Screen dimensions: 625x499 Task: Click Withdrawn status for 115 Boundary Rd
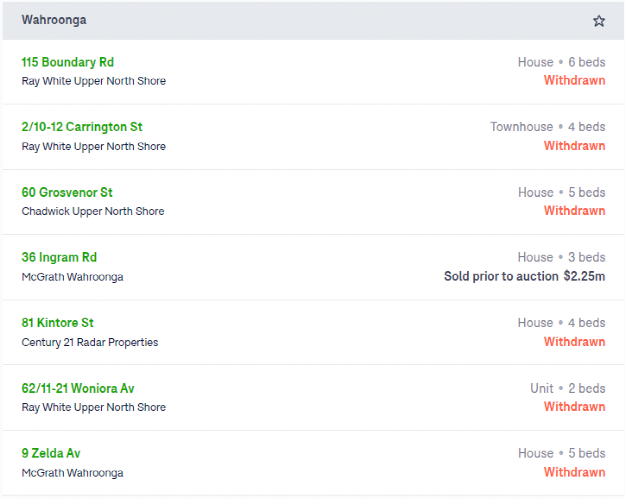[x=574, y=81]
